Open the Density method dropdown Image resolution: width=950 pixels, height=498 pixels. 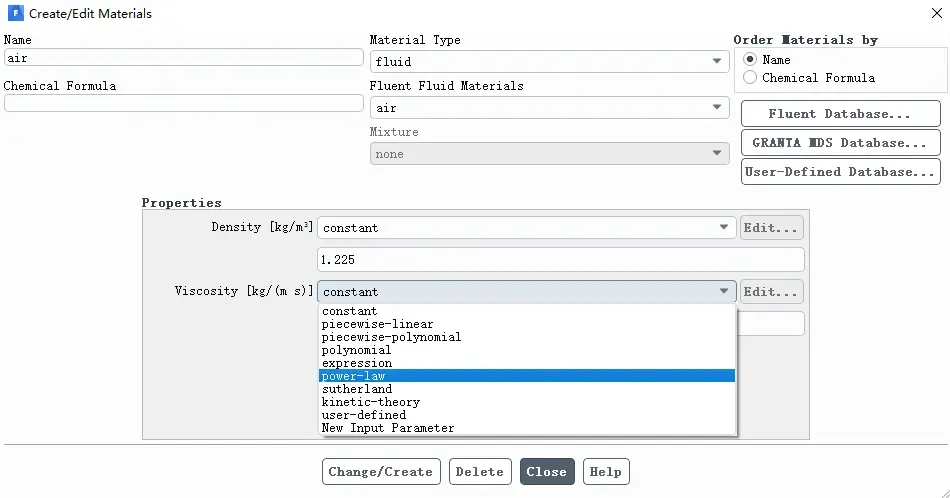pos(526,228)
